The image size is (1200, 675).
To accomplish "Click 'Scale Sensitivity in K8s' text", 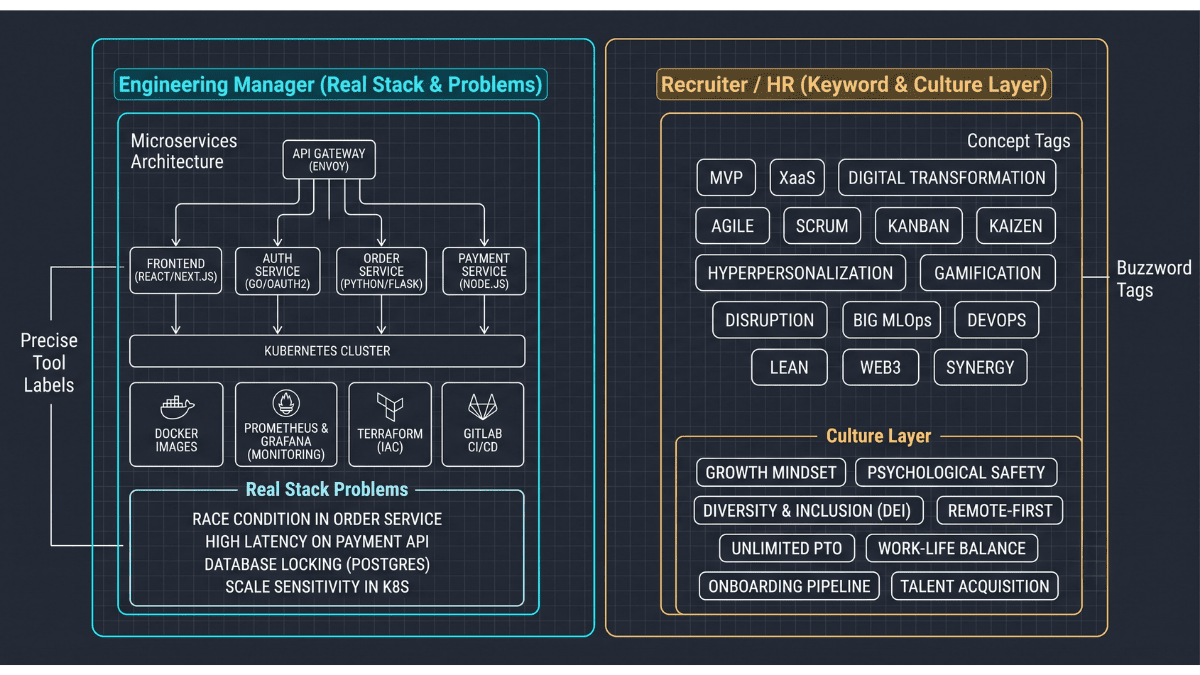I will point(317,586).
